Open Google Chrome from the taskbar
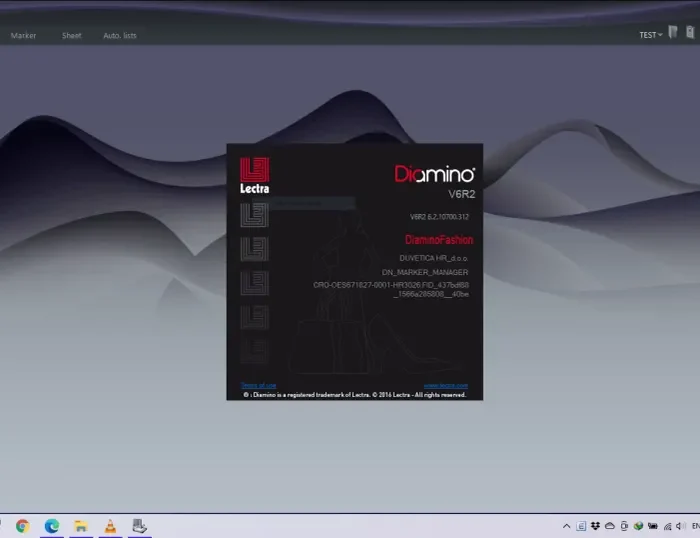700x538 pixels. [x=23, y=526]
